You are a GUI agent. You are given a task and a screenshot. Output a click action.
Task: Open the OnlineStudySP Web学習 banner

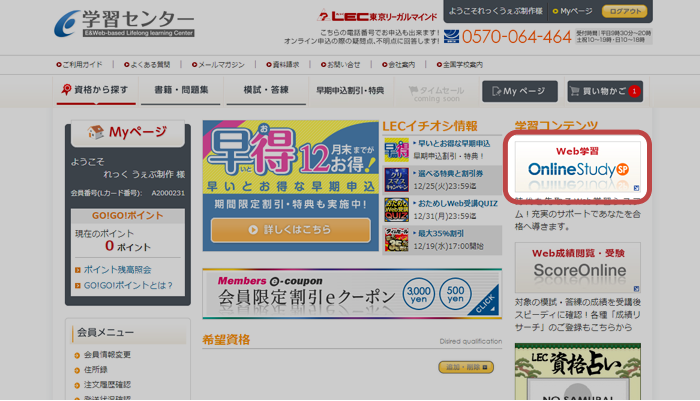(x=578, y=167)
